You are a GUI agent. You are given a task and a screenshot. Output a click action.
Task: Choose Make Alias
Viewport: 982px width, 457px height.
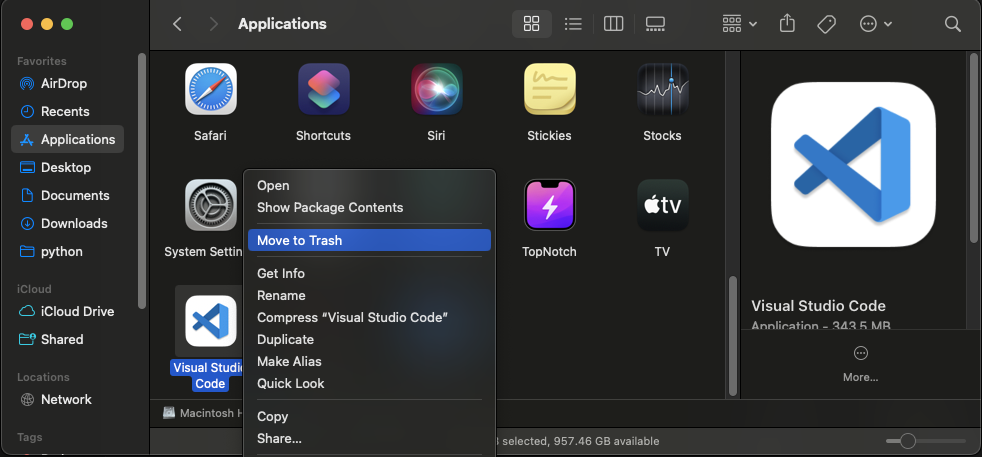point(370,361)
